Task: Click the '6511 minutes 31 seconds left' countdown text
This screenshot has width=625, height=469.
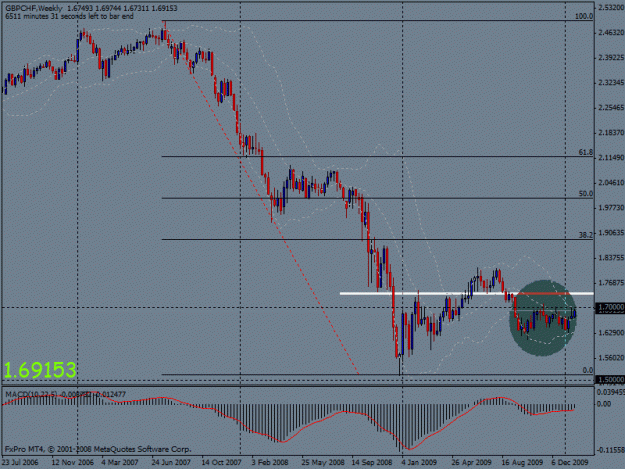Action: (69, 16)
